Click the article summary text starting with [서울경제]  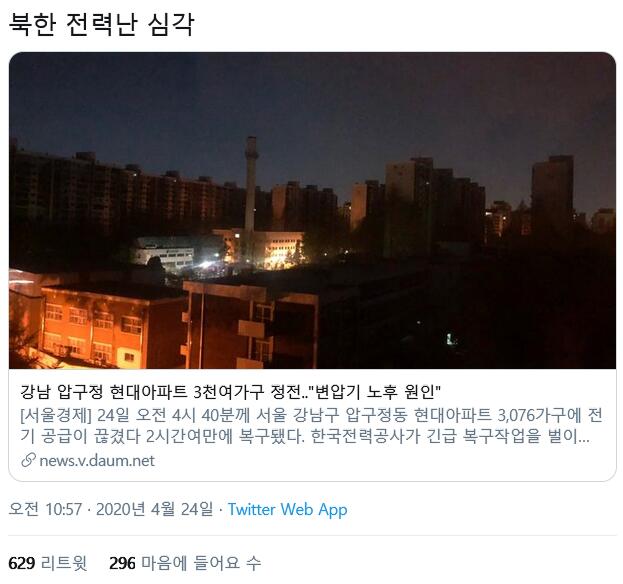(x=312, y=426)
